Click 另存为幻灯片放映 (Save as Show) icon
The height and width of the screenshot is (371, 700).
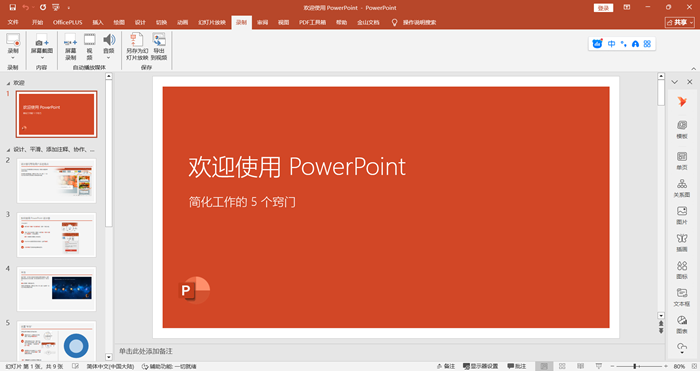[x=137, y=47]
